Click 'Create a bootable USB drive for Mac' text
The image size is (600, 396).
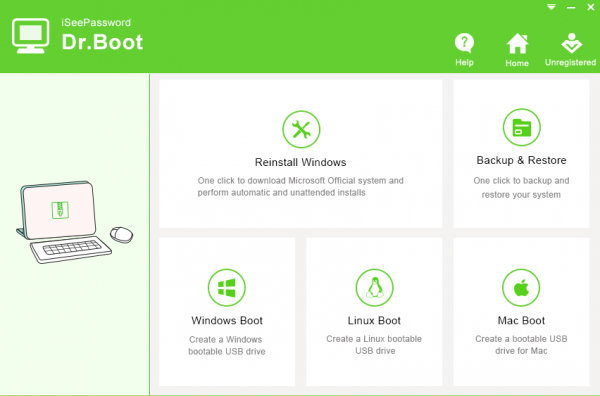tap(521, 345)
